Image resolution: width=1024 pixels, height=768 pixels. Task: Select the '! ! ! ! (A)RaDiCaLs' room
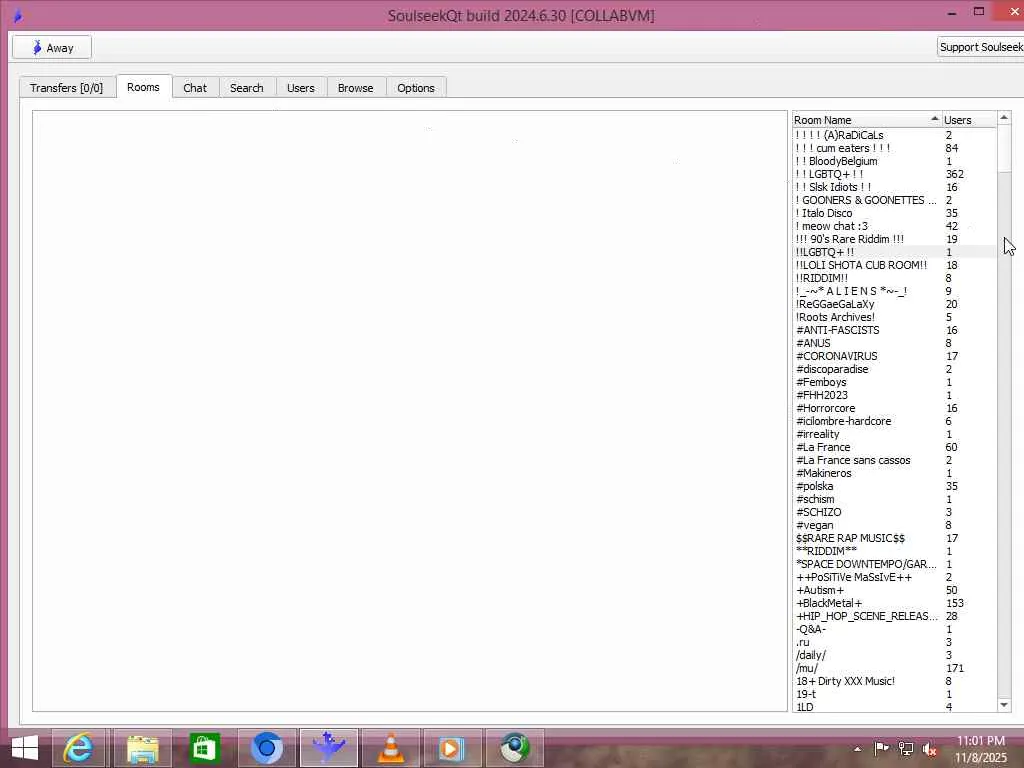point(894,135)
